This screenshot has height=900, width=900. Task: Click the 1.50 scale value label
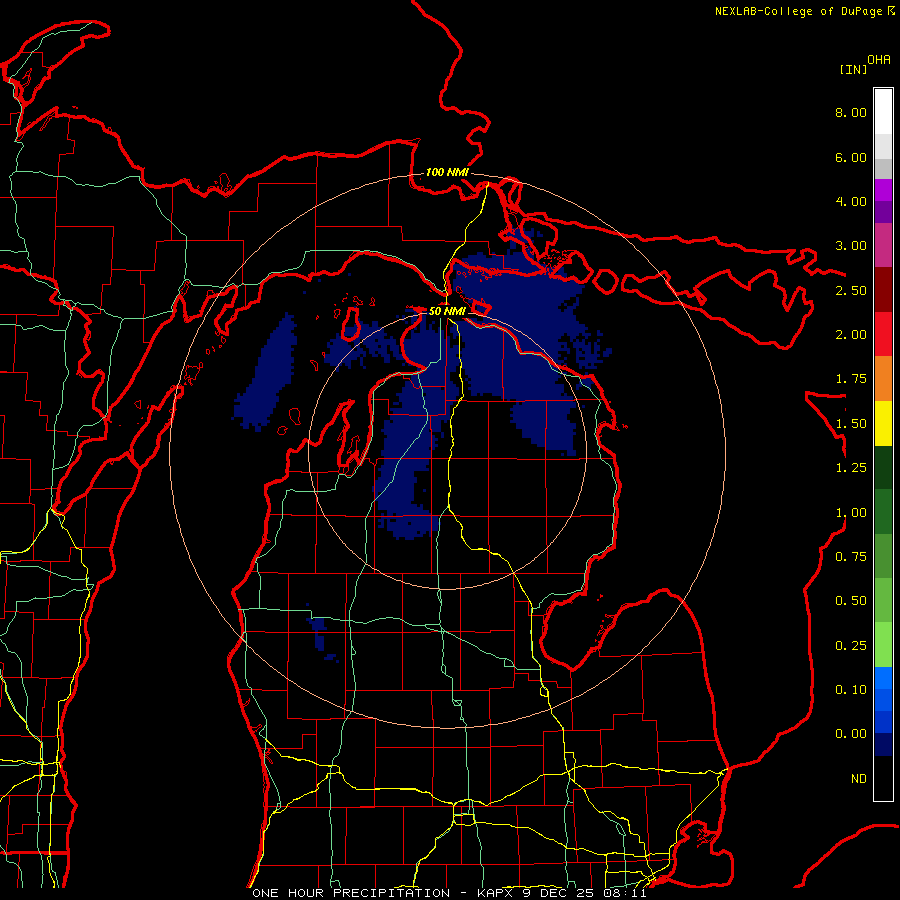click(851, 424)
